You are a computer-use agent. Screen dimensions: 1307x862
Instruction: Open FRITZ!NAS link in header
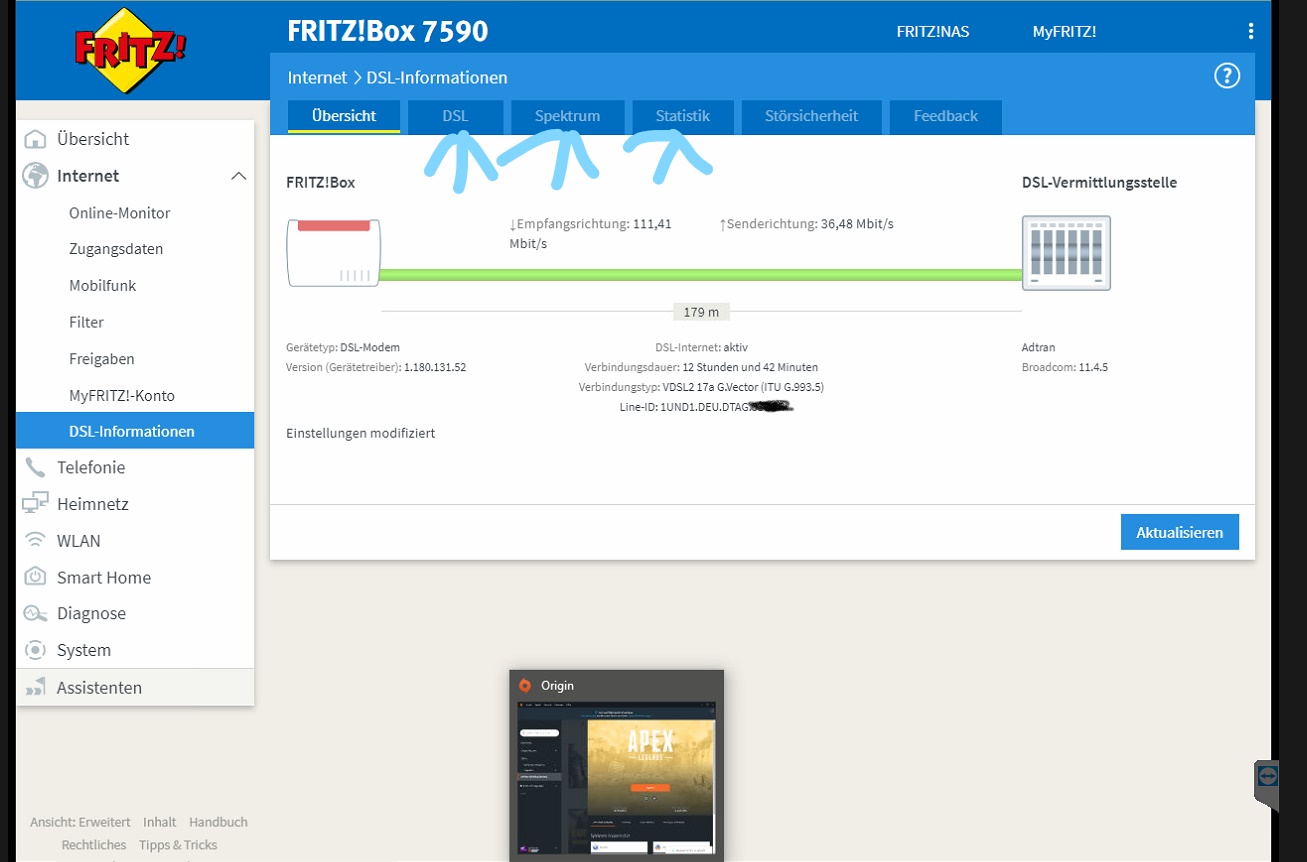tap(933, 32)
